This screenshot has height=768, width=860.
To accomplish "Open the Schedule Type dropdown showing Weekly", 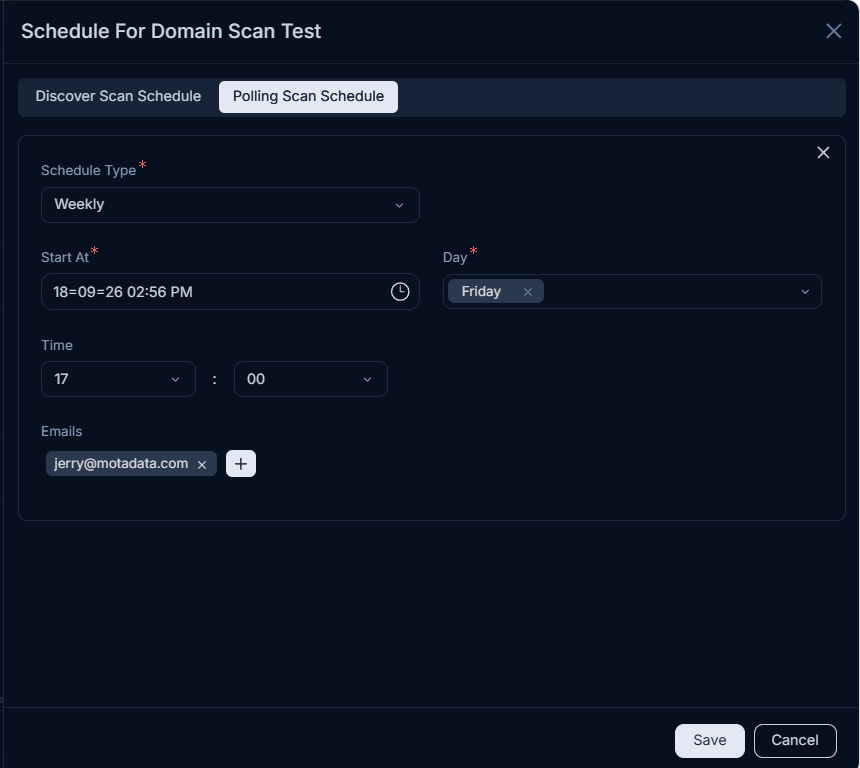I will (x=230, y=205).
